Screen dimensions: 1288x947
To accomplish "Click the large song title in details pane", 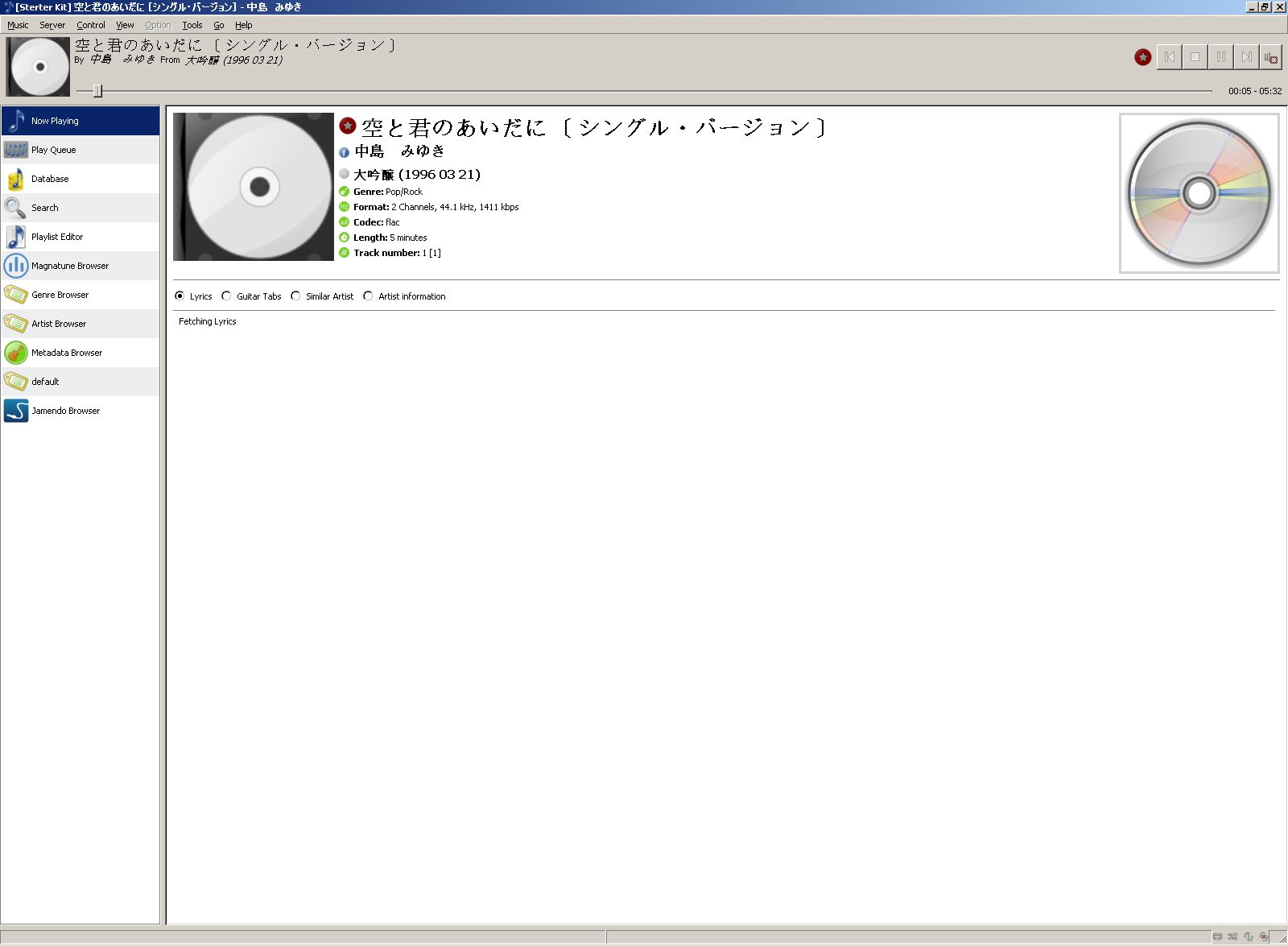I will 594,127.
